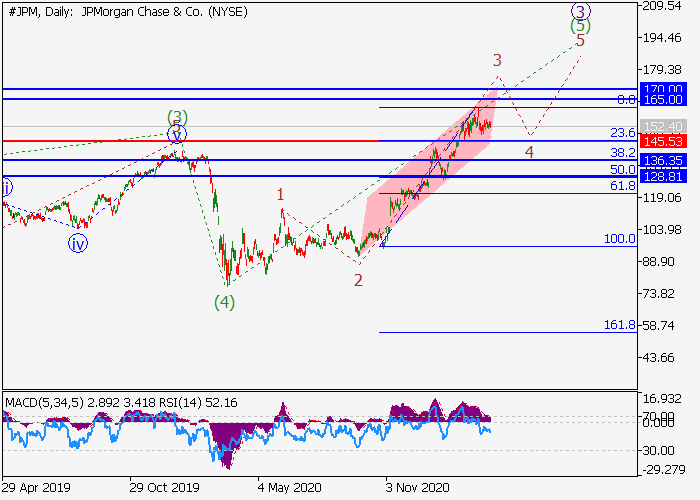Select the Fibonacci 38.2 level label
This screenshot has width=700, height=500.
click(x=623, y=153)
